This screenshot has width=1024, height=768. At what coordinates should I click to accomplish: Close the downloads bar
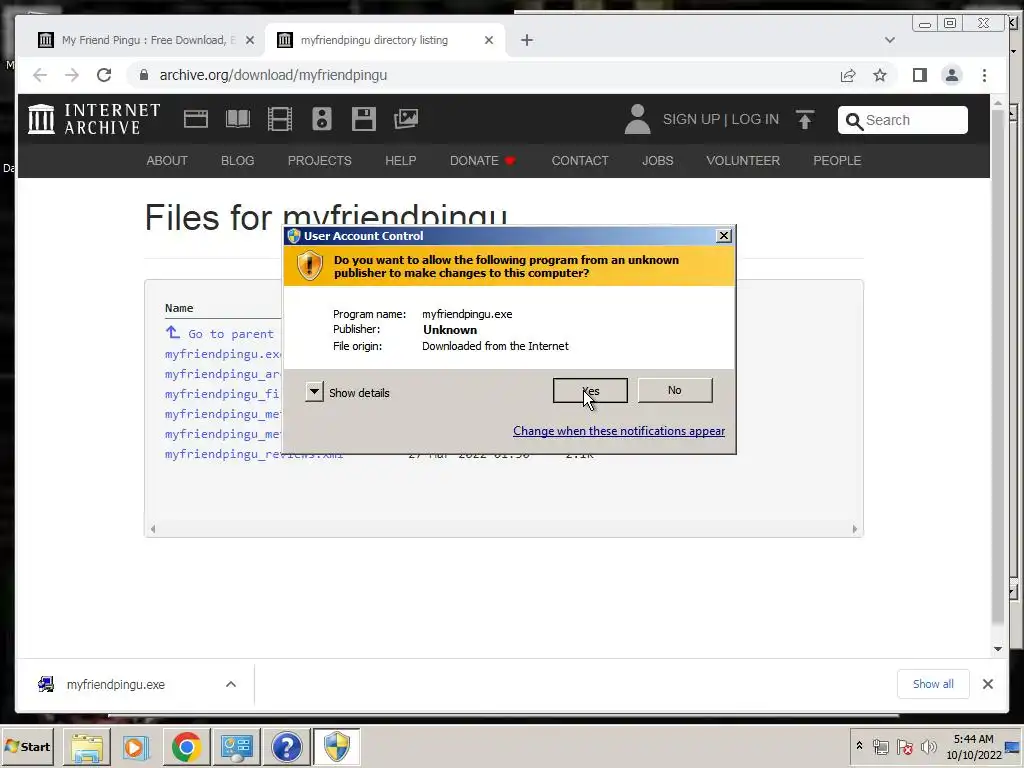[x=987, y=684]
